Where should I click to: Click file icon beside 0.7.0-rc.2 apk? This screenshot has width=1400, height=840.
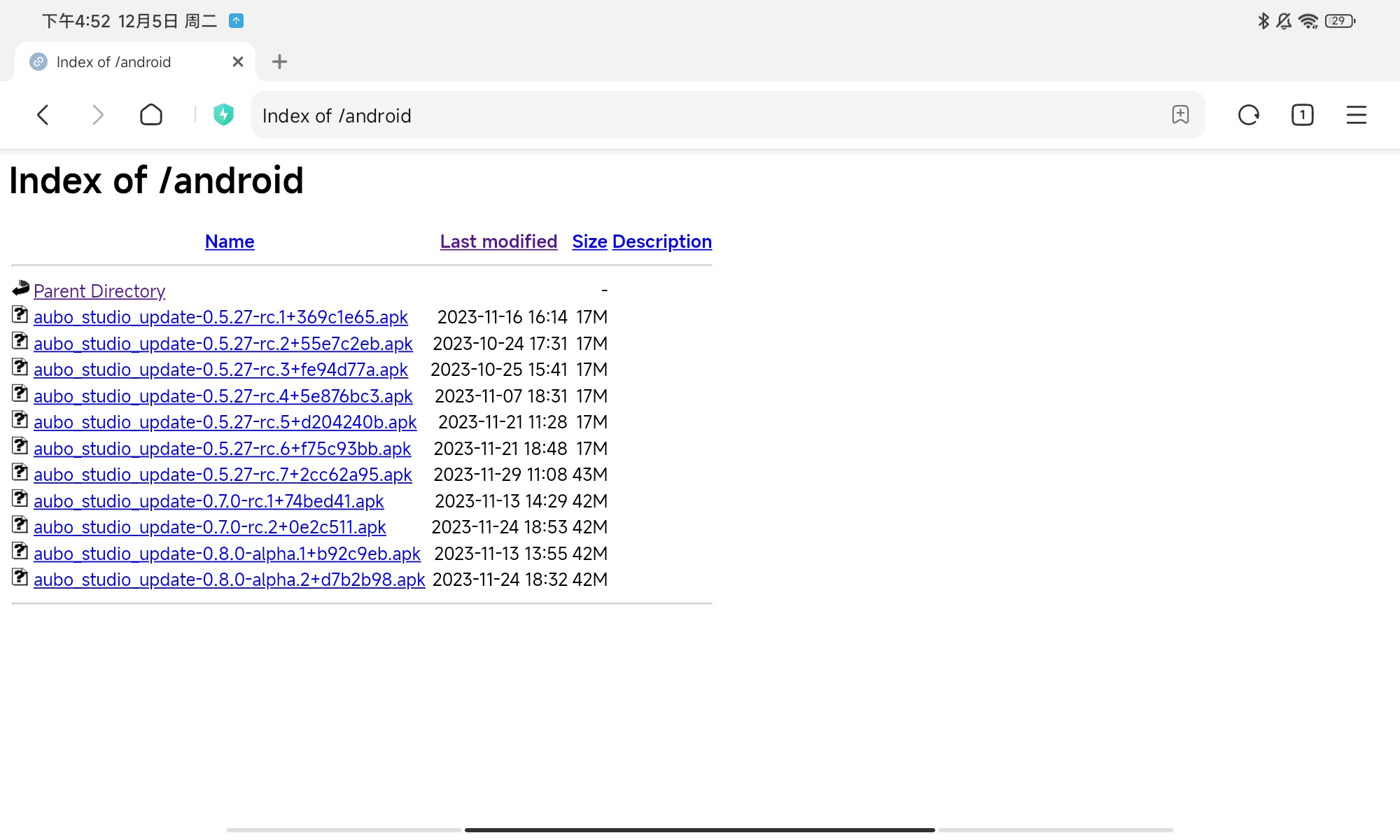(x=20, y=525)
